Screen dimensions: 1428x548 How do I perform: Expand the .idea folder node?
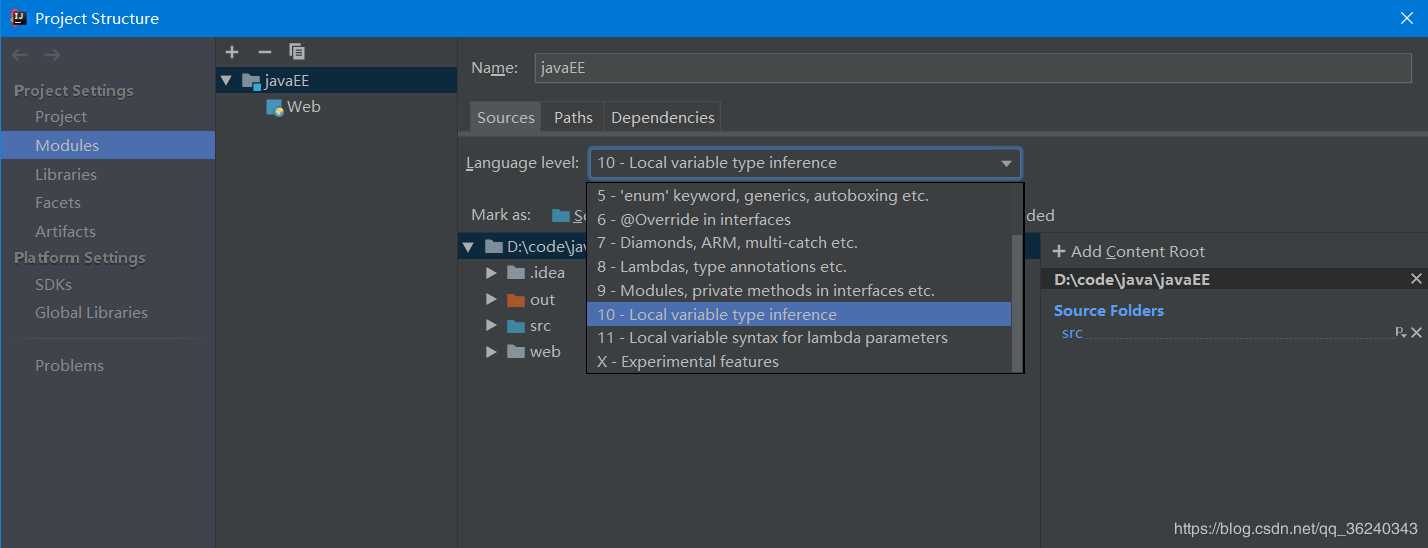point(491,272)
